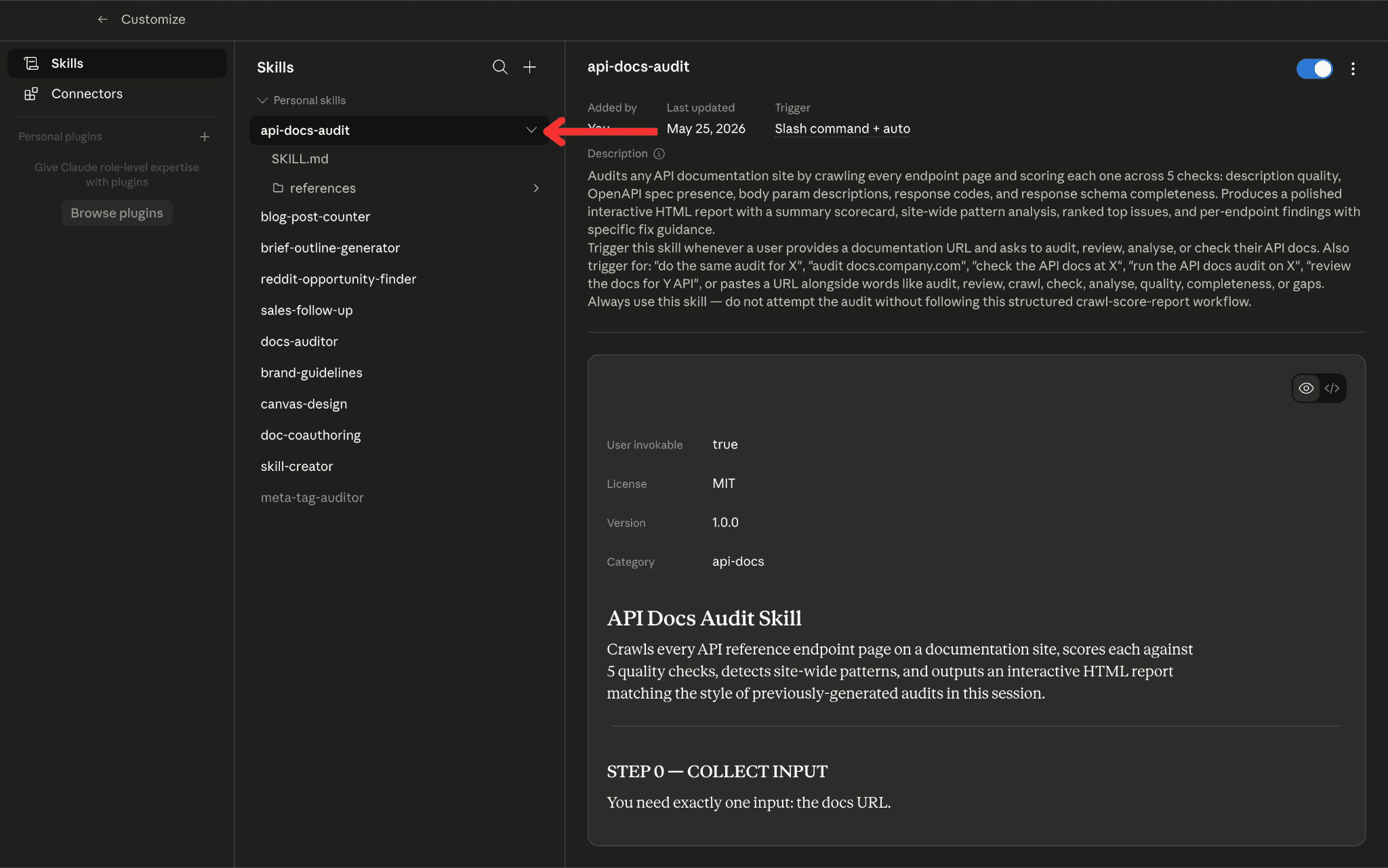
Task: Open the Skills section in sidebar
Action: point(117,63)
